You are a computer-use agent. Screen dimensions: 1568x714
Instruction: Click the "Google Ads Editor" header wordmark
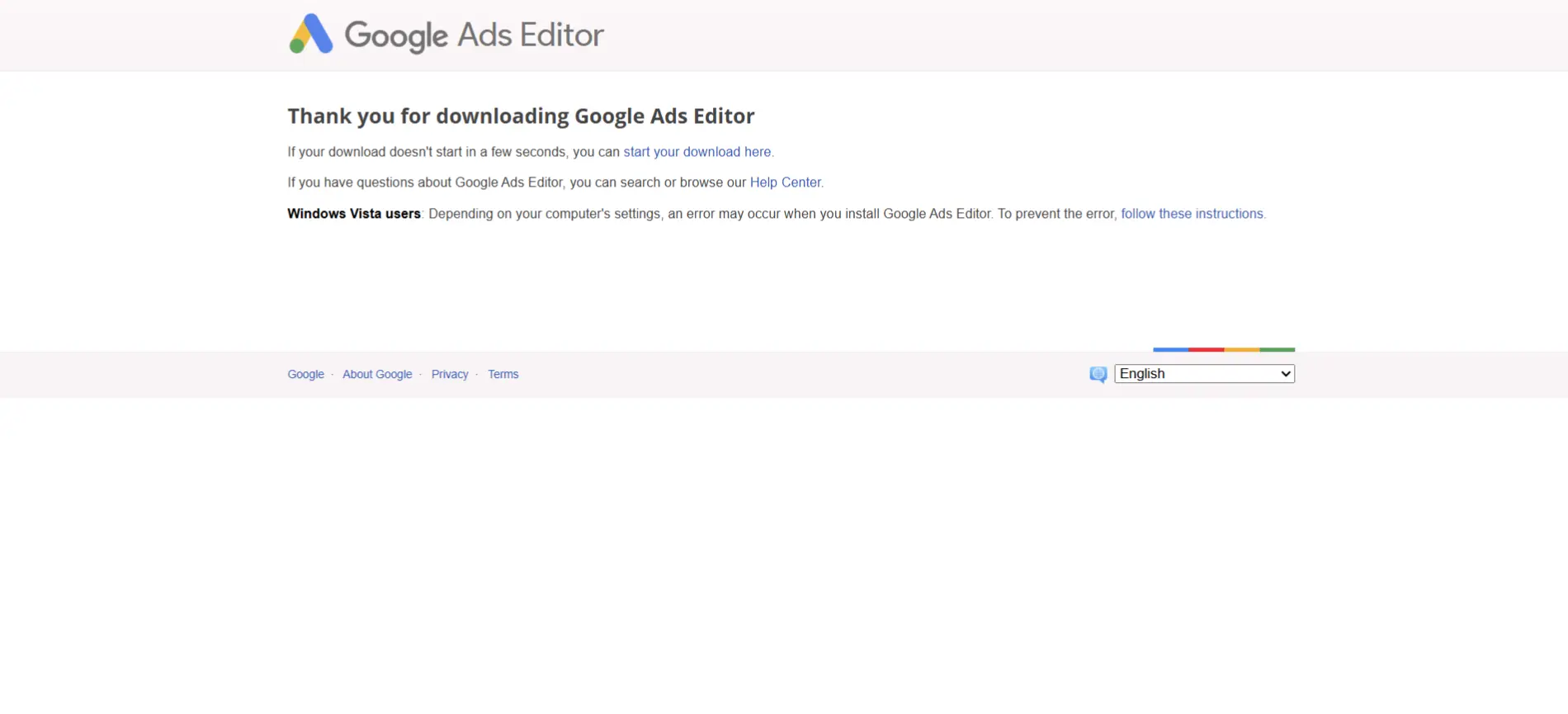click(x=474, y=35)
